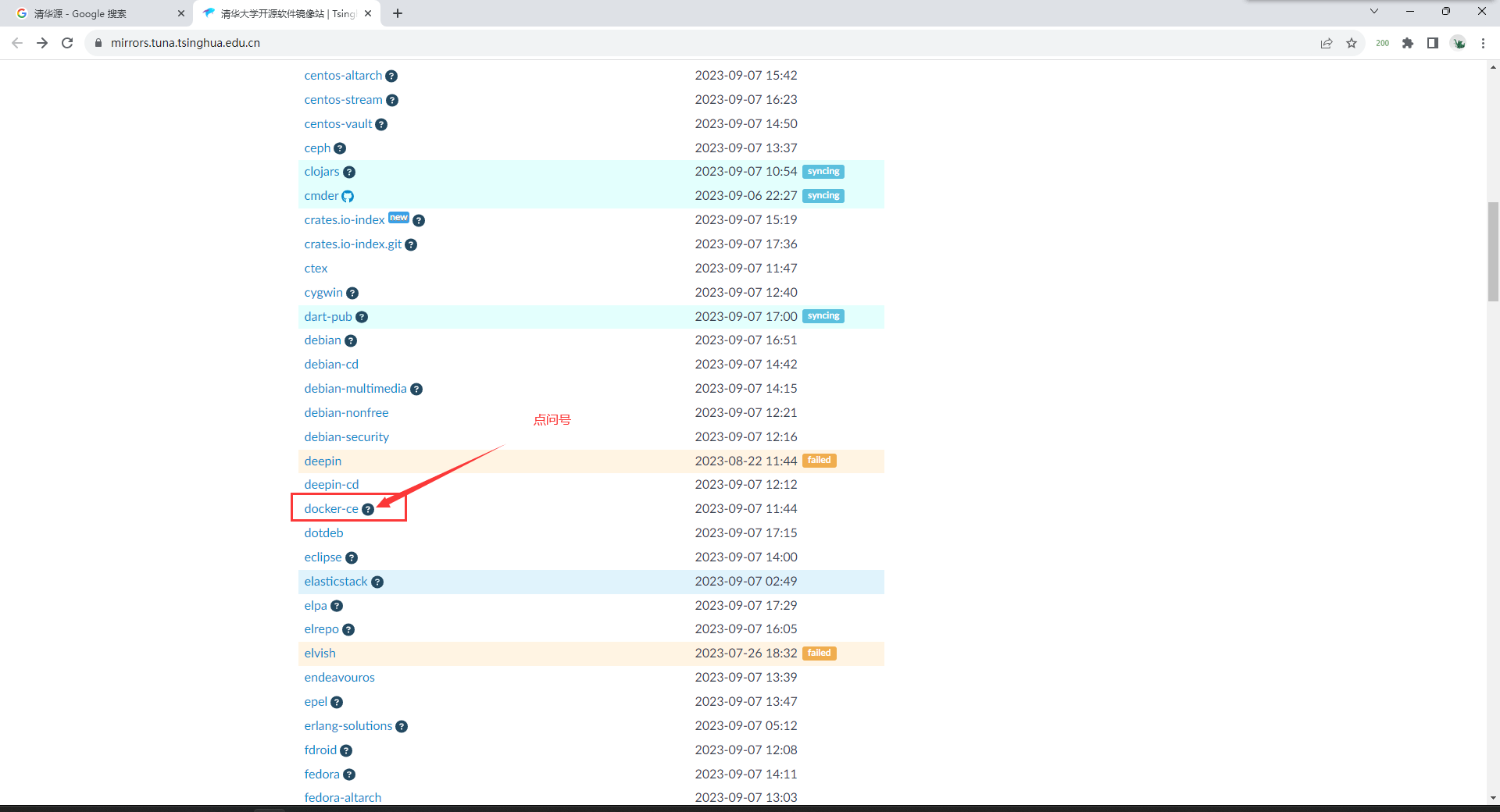Click the question mark next to ceph
This screenshot has height=812, width=1500.
[340, 148]
